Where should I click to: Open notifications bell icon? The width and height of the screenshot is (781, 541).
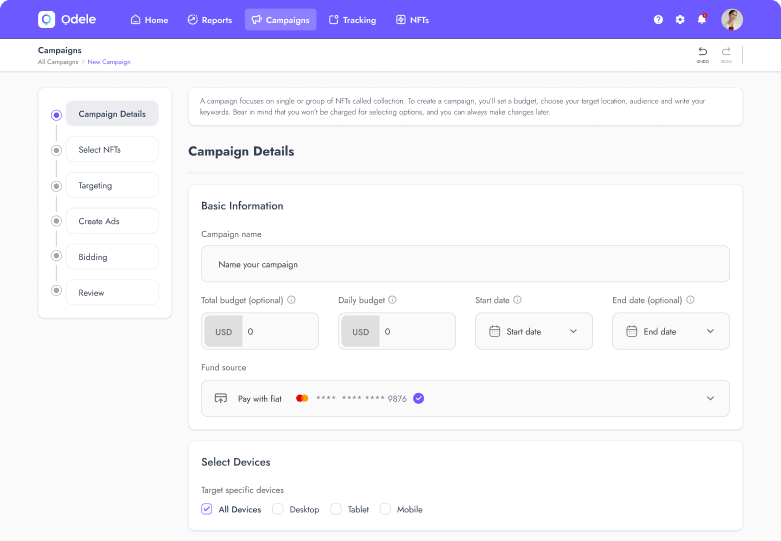coord(702,20)
